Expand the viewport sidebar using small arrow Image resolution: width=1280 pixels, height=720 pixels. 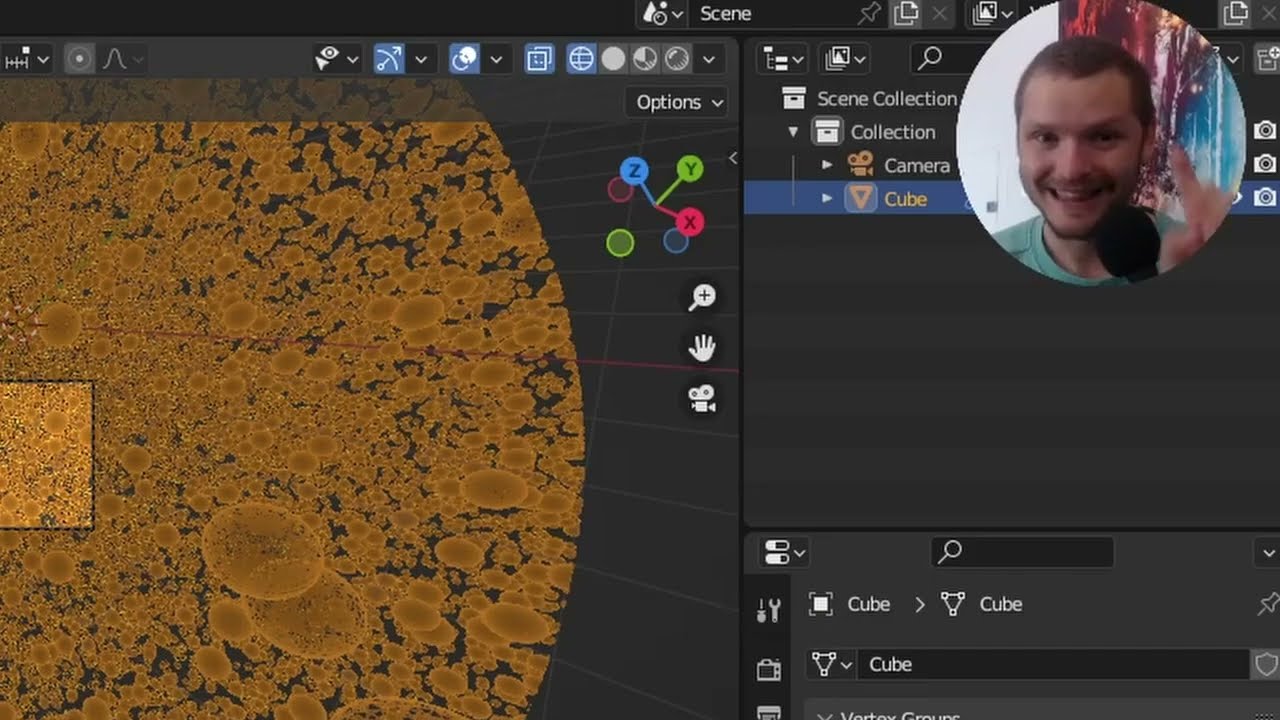[733, 158]
